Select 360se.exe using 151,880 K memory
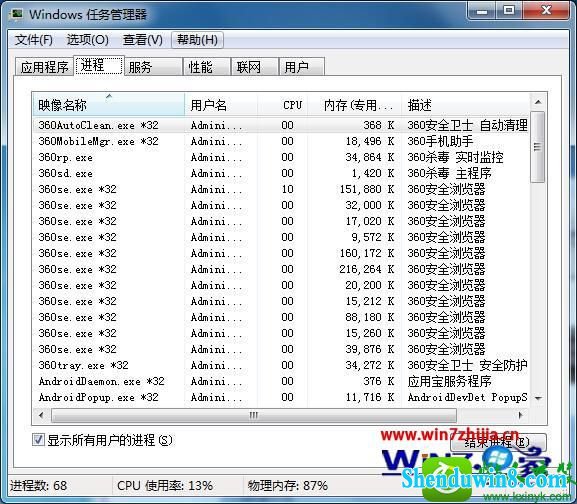The height and width of the screenshot is (504, 577). coord(281,189)
